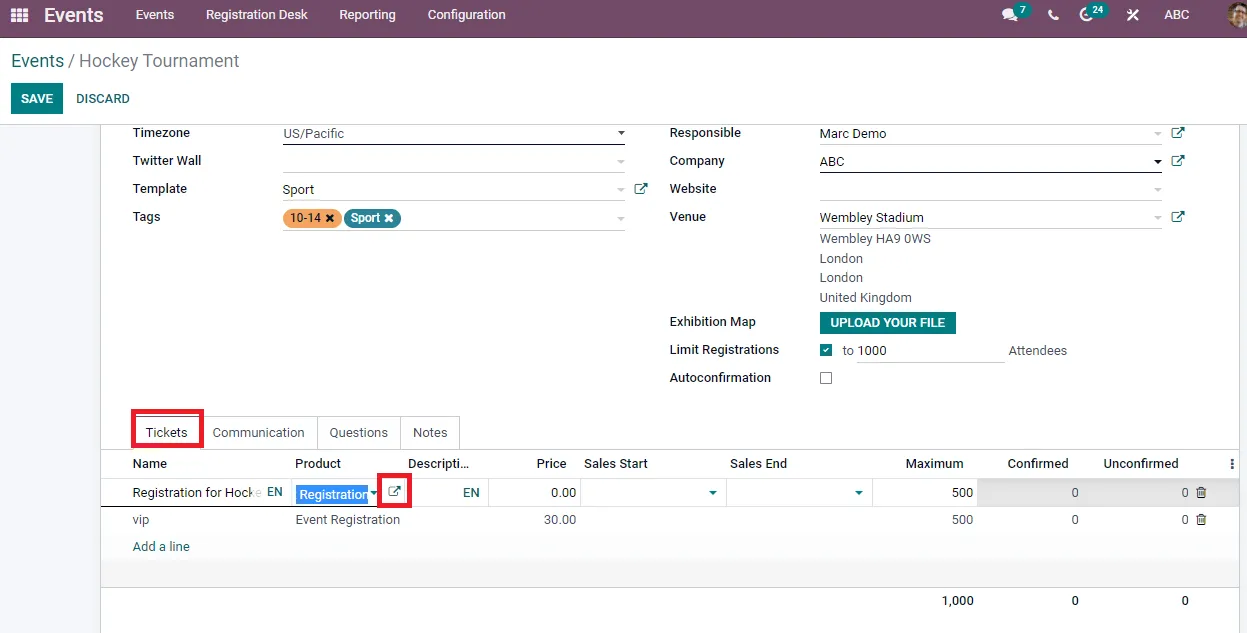Click the vip Event Registration product cell
Image resolution: width=1247 pixels, height=633 pixels.
coord(348,520)
